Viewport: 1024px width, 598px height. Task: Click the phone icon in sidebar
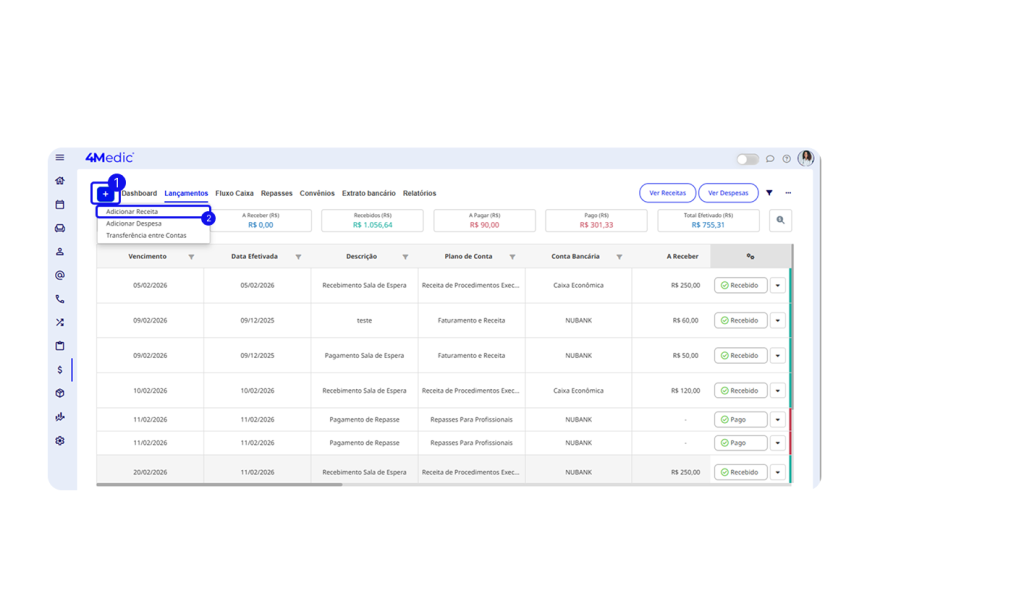click(x=60, y=298)
